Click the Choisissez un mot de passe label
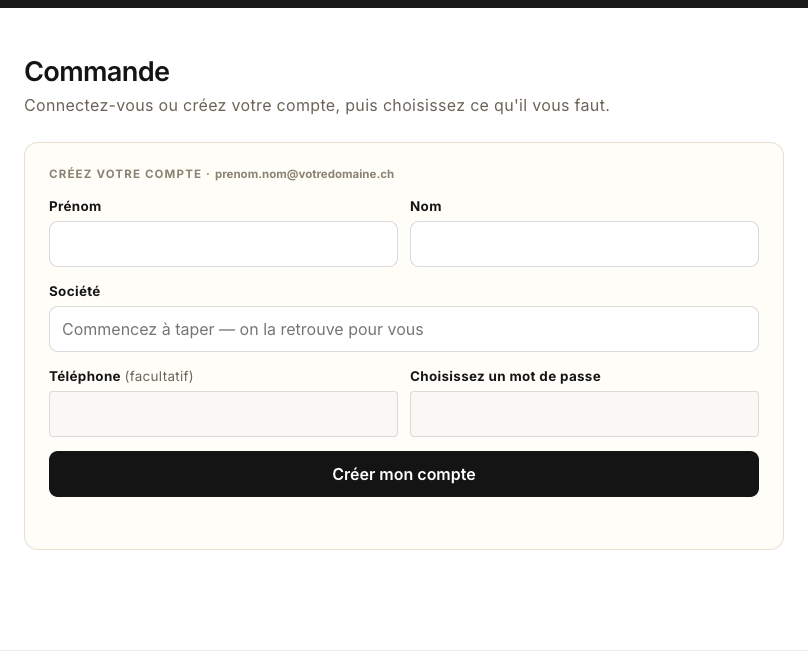The image size is (808, 658). pyautogui.click(x=505, y=376)
